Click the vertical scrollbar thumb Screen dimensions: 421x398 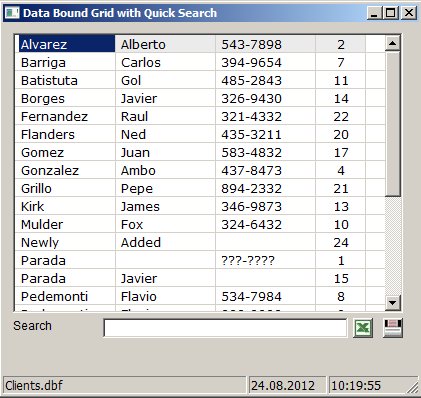393,123
